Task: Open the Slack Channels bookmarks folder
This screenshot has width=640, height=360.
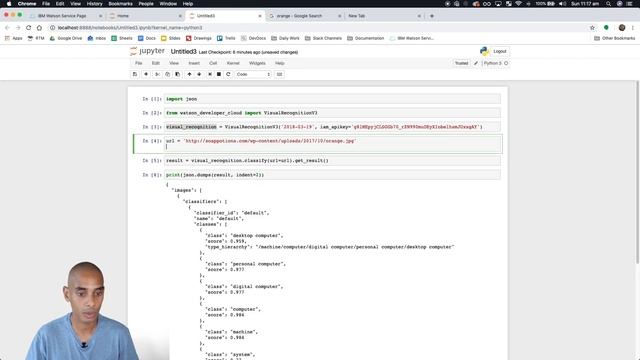Action: (324, 38)
